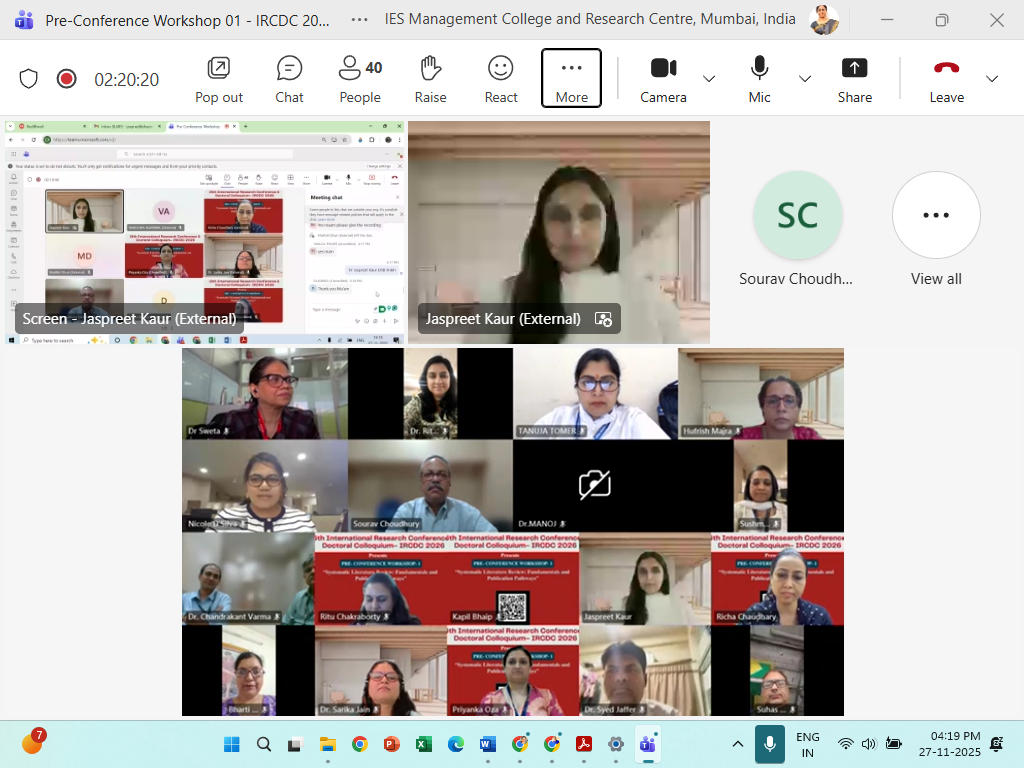Viewport: 1024px width, 768px height.
Task: Select Bharti video tile
Action: [248, 671]
